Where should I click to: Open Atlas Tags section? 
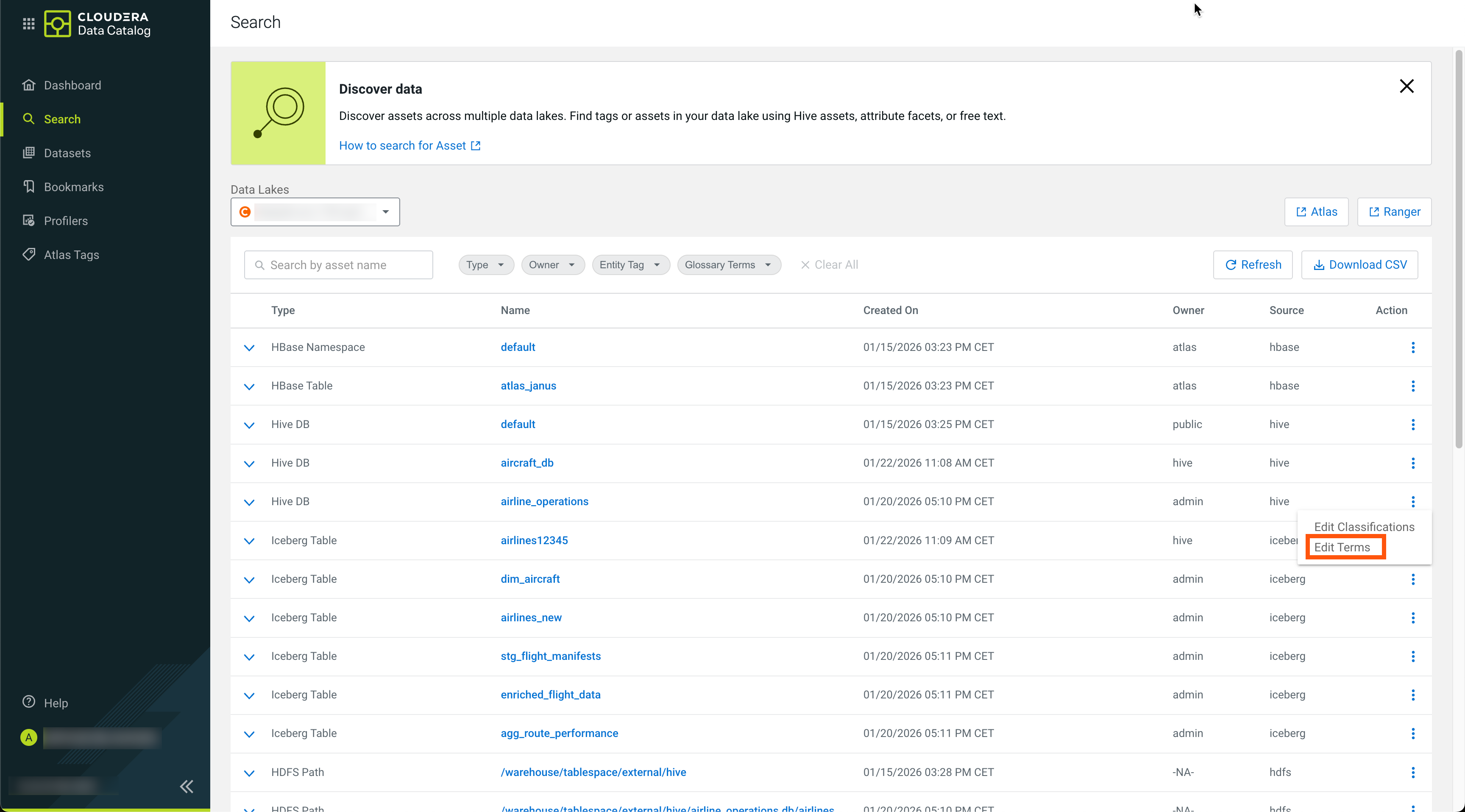pyautogui.click(x=71, y=255)
